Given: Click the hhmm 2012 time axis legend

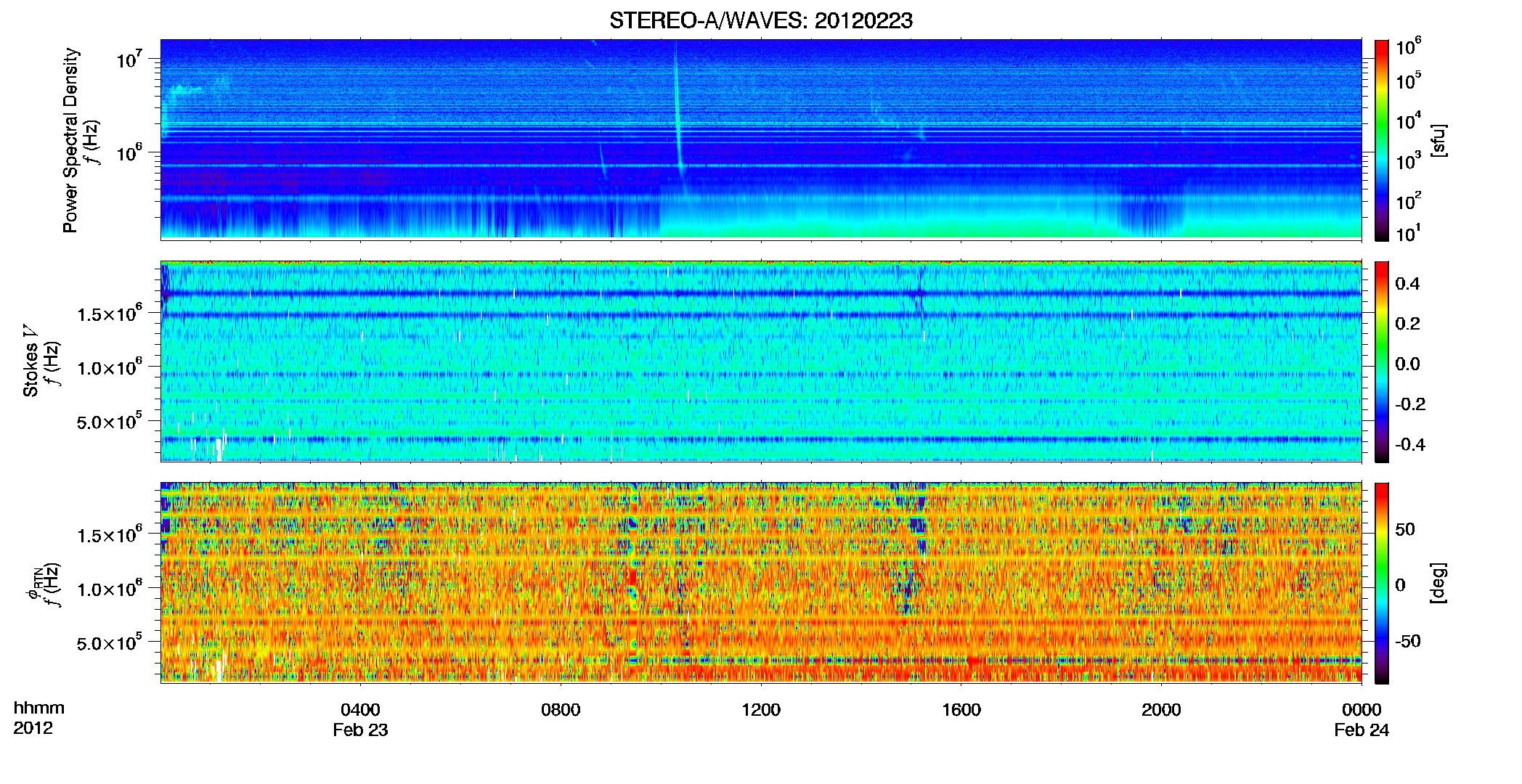Looking at the screenshot, I should [x=38, y=718].
